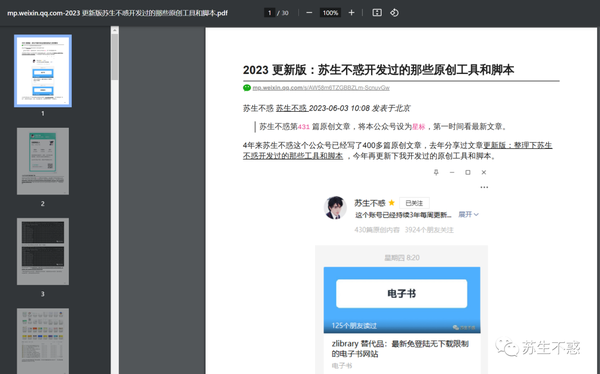Click the pink 星标 text

(x=419, y=127)
